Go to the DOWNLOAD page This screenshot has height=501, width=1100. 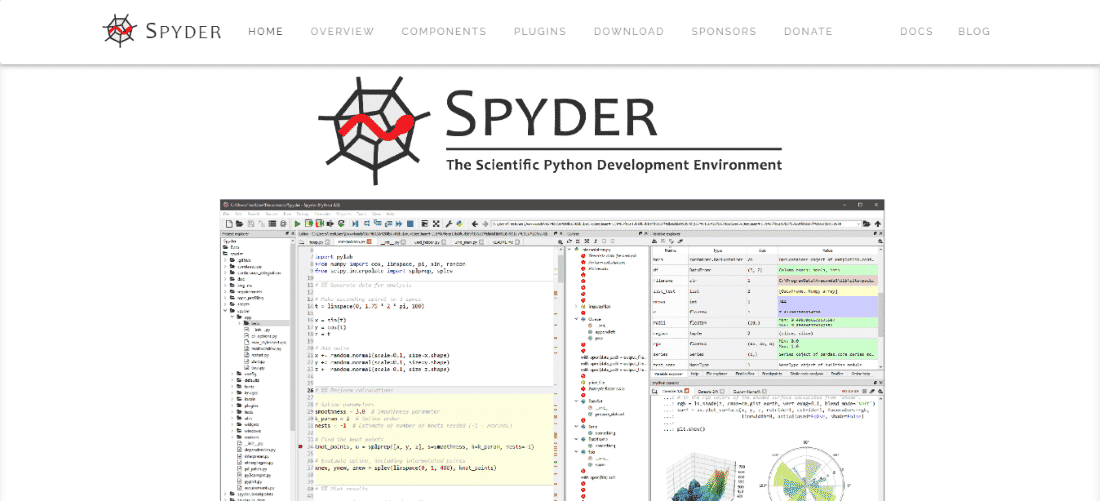tap(629, 32)
